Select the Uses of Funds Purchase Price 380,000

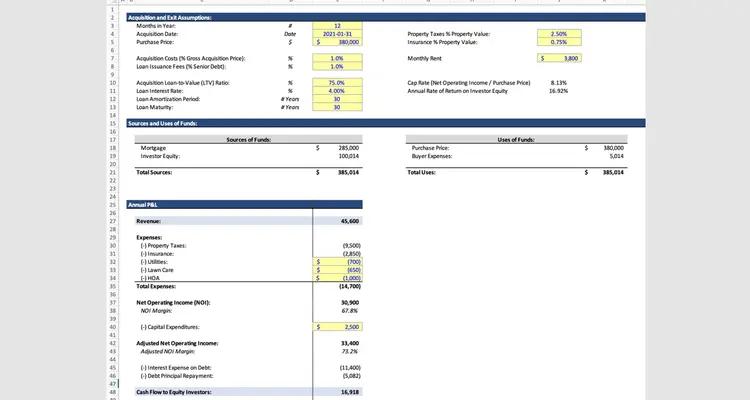[614, 148]
